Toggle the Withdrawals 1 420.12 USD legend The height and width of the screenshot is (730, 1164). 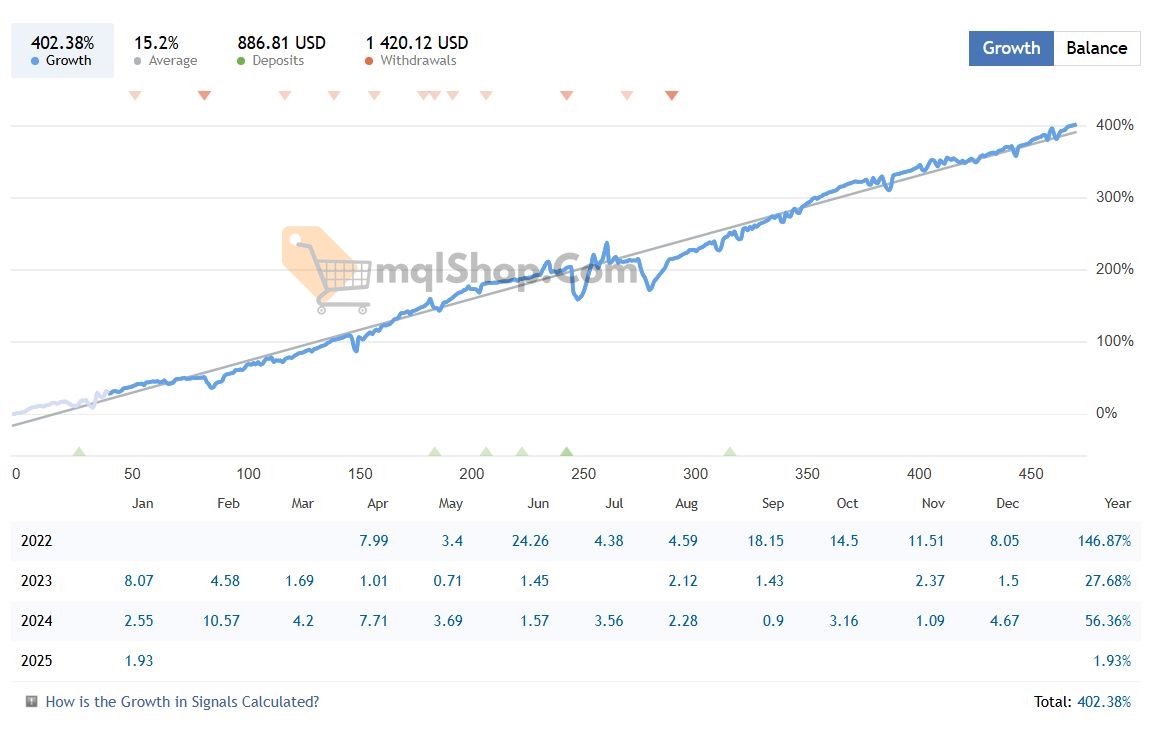click(417, 51)
